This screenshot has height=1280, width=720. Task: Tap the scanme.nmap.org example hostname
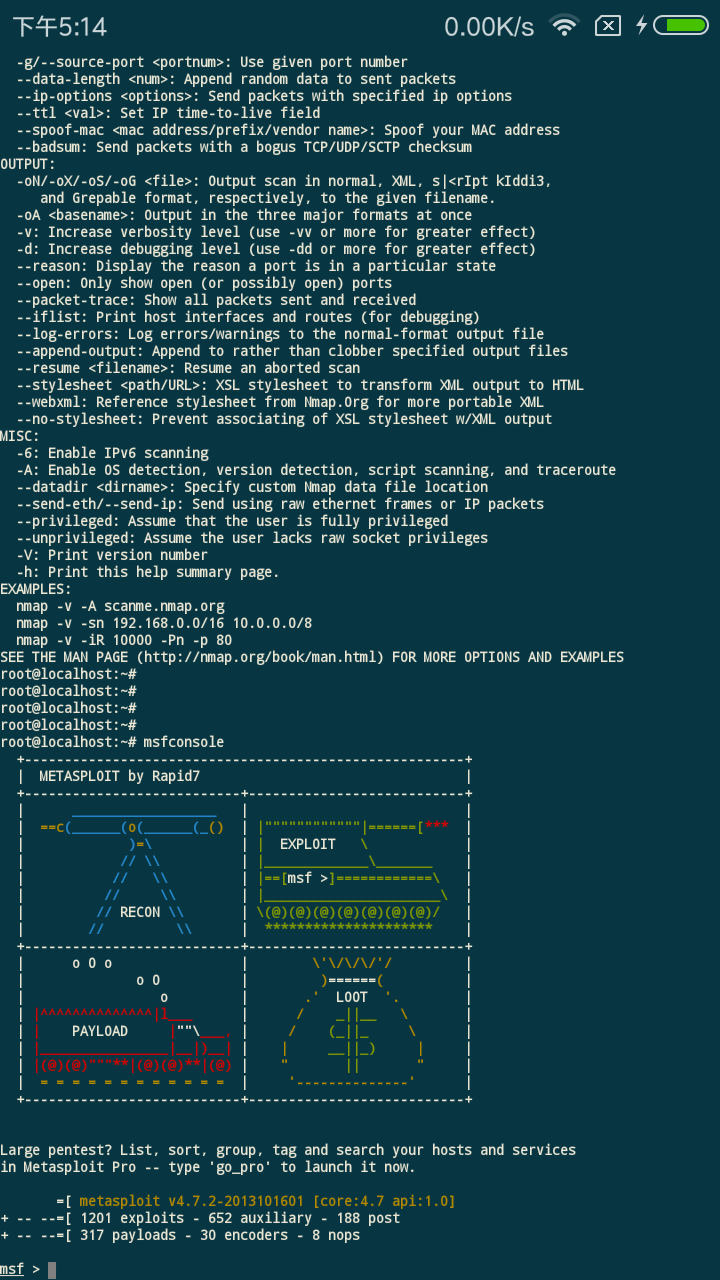pos(164,606)
